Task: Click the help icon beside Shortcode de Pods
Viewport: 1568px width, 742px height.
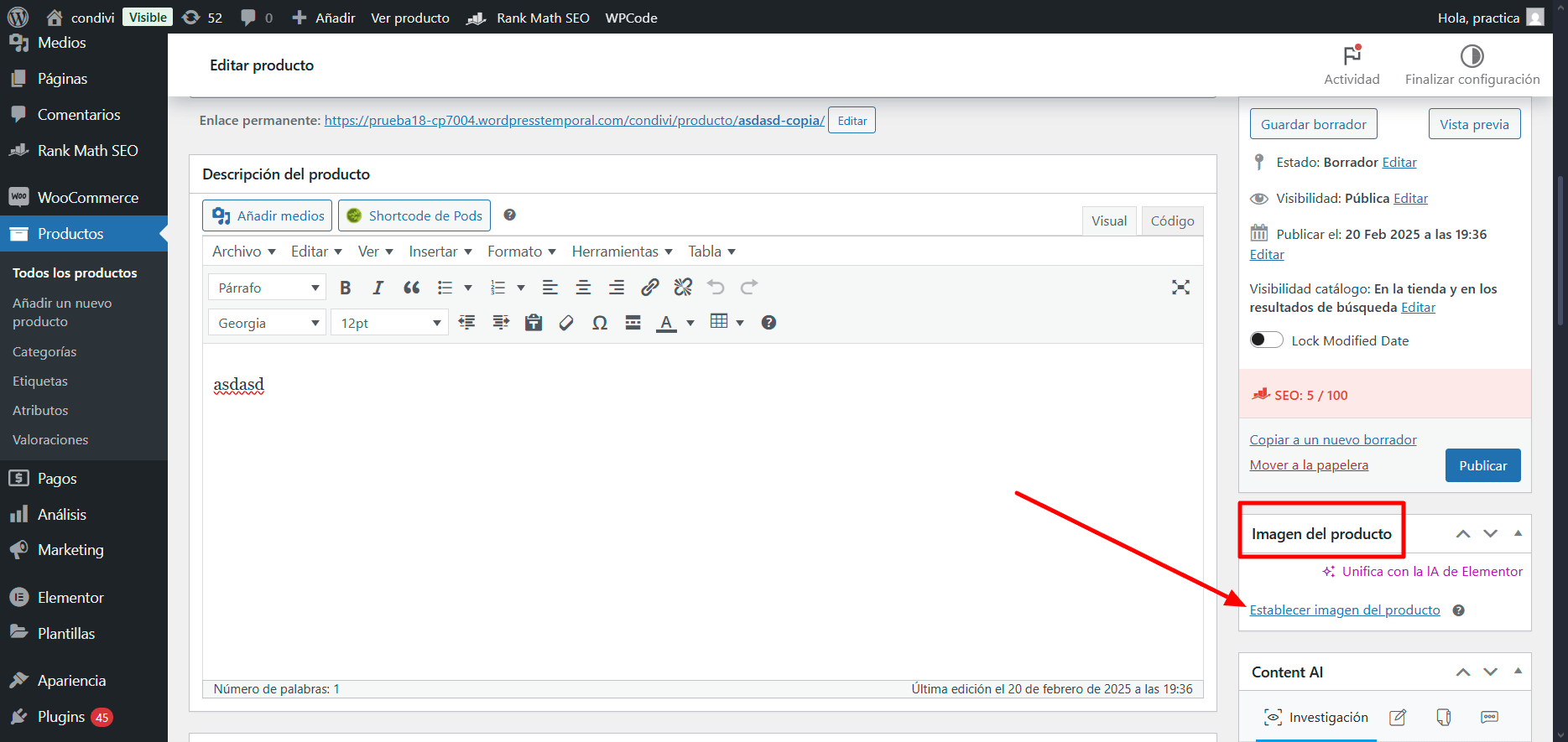Action: coord(509,215)
